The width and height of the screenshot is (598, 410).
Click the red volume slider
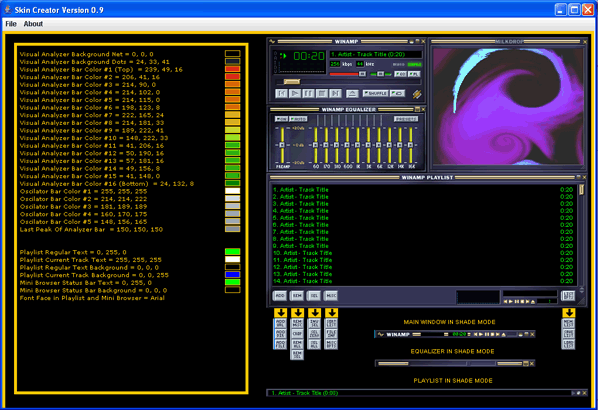click(347, 74)
